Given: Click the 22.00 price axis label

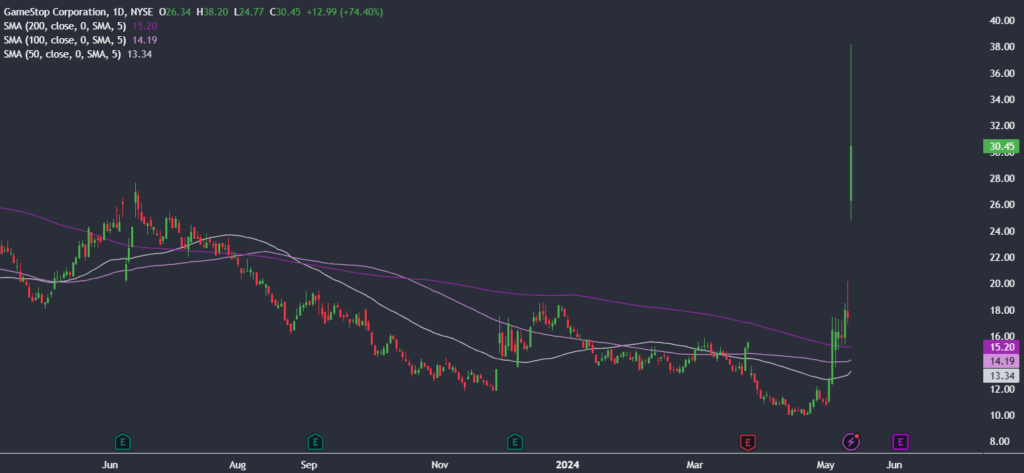Looking at the screenshot, I should pyautogui.click(x=1001, y=257).
